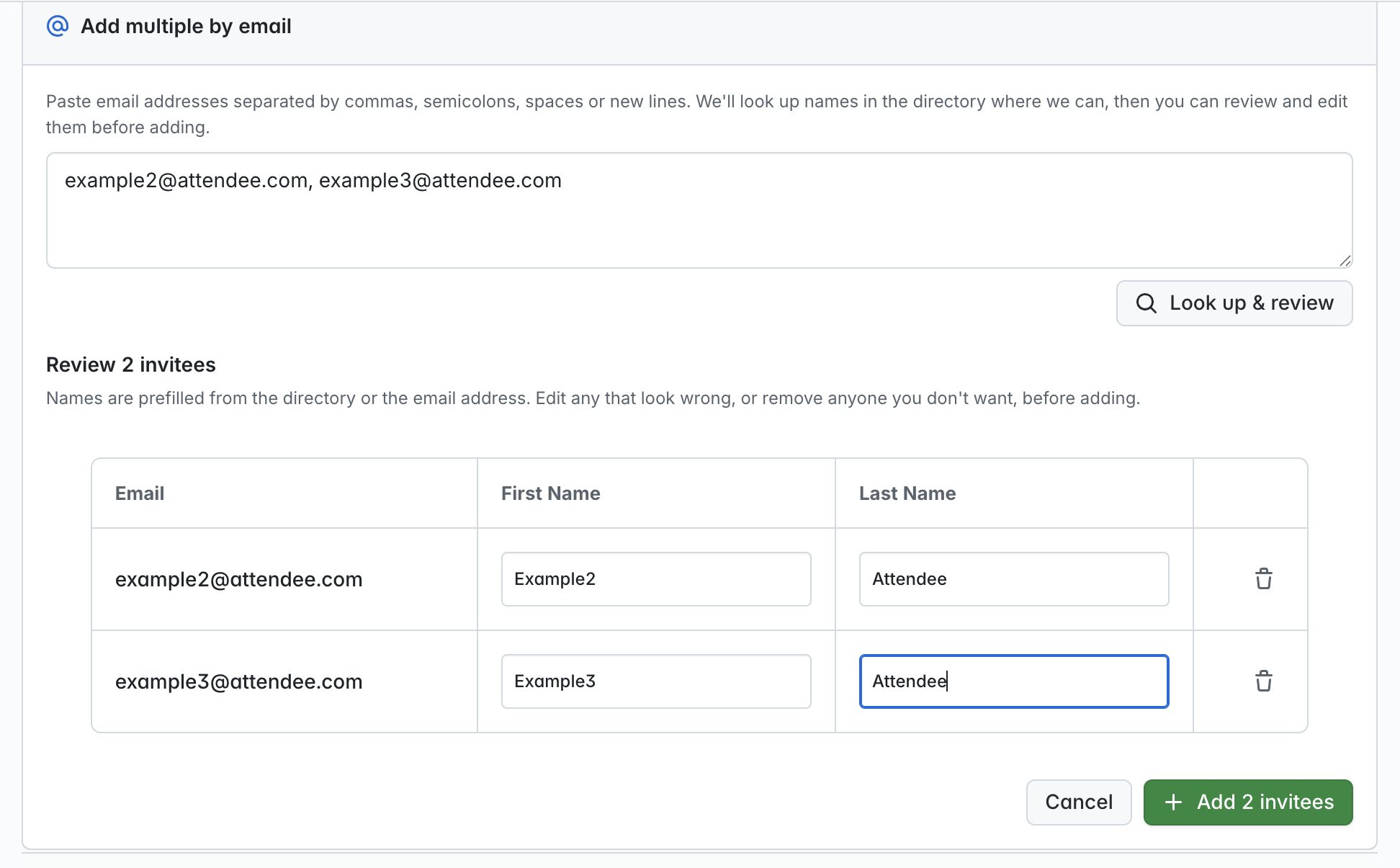Select the Last Name column header
The height and width of the screenshot is (868, 1400).
(x=907, y=493)
